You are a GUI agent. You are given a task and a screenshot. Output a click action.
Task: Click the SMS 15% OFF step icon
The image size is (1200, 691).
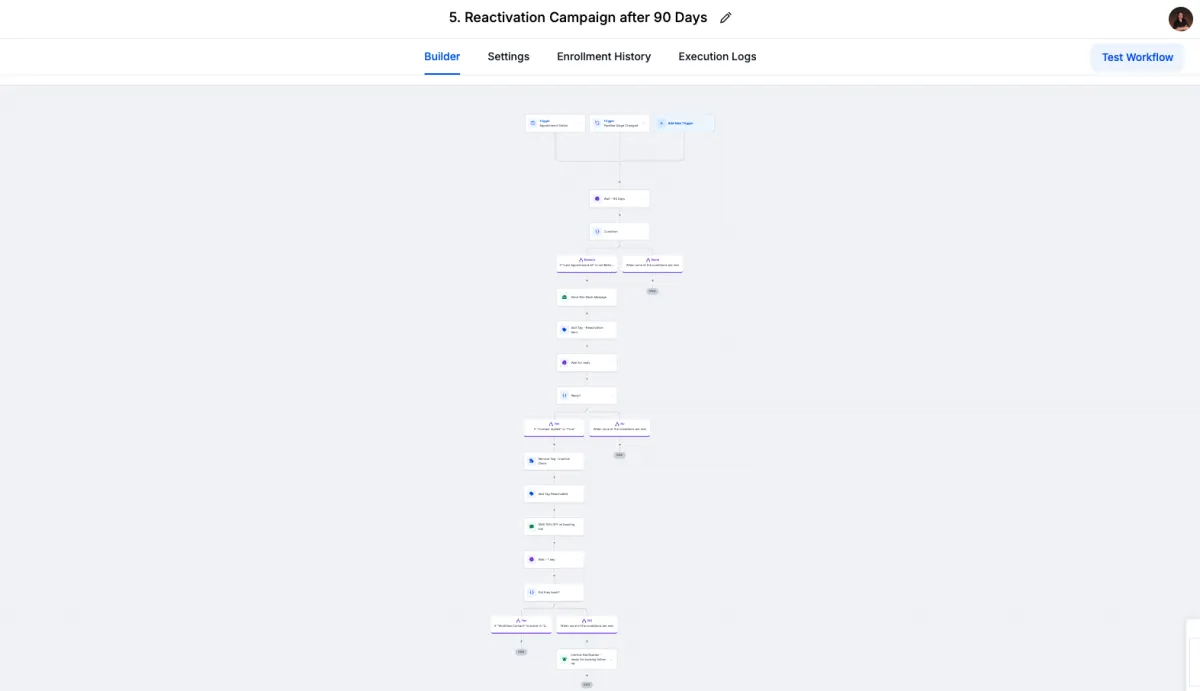(532, 526)
